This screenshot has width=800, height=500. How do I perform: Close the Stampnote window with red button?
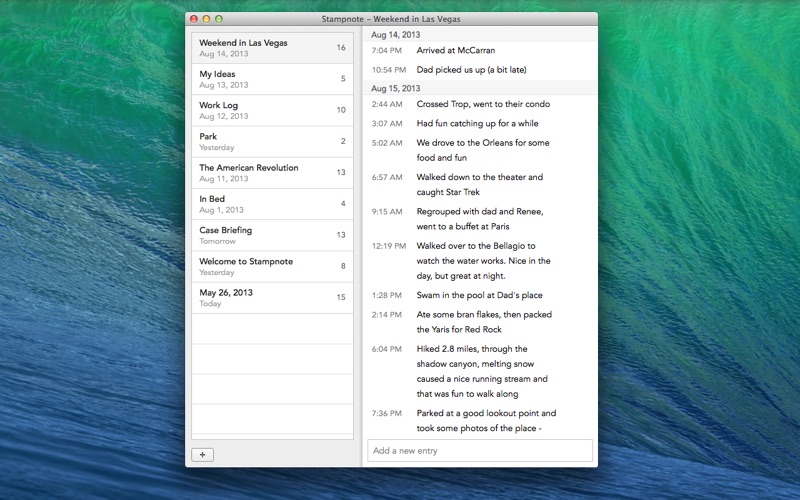pyautogui.click(x=194, y=19)
